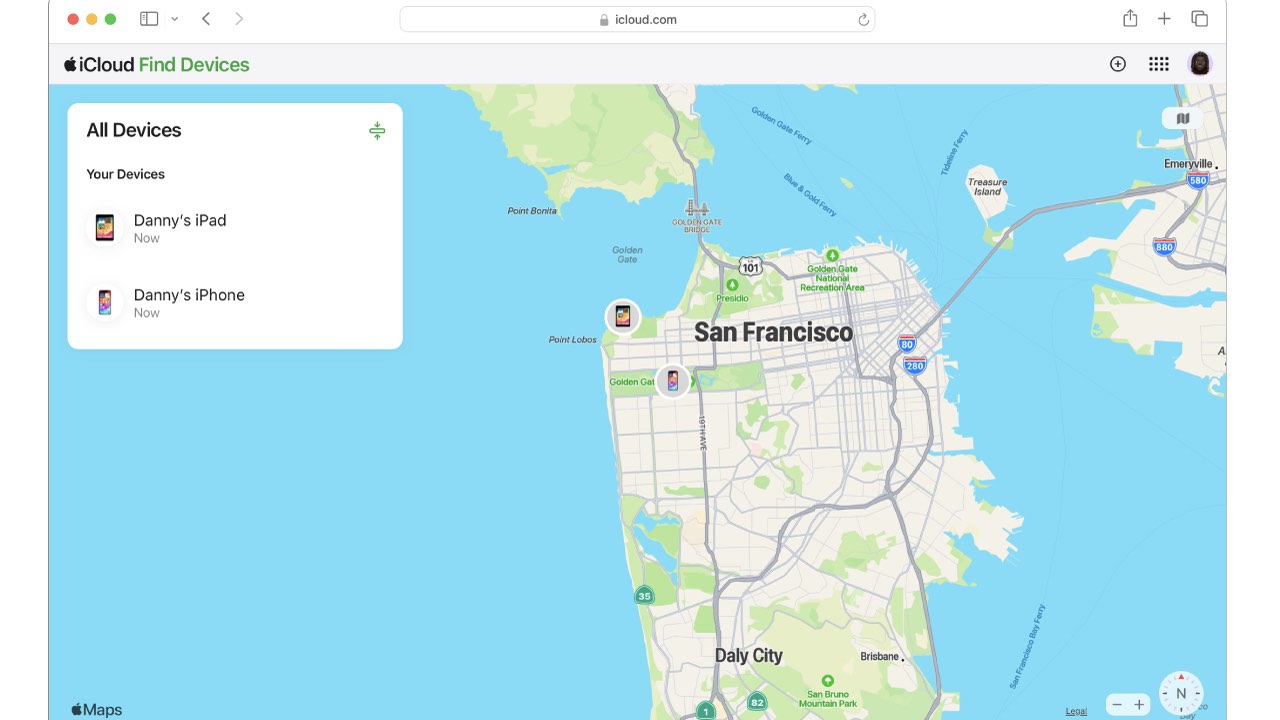Collapse the All Devices panel

point(377,131)
